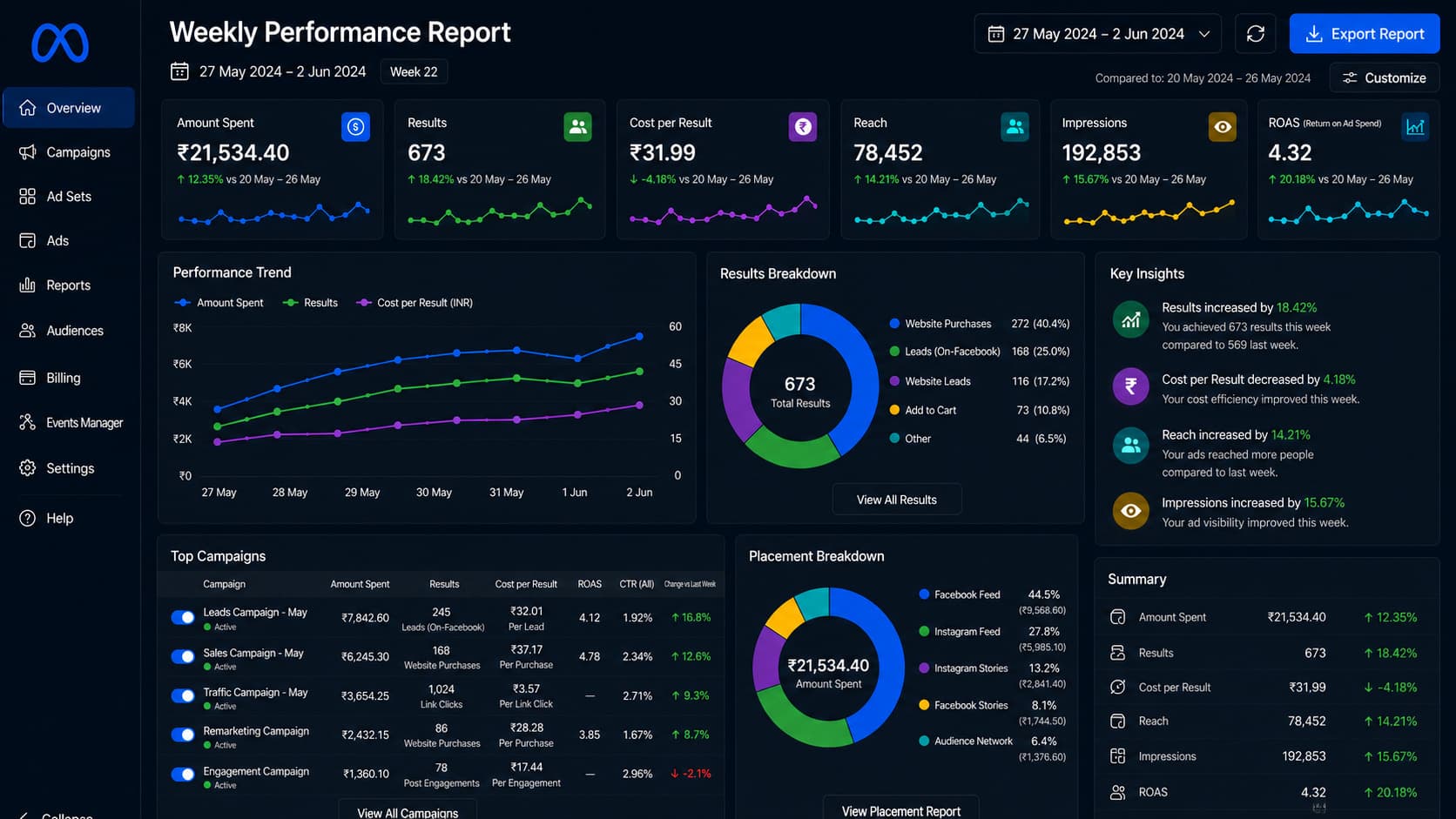Click the Placement Breakdown donut center
The image size is (1456, 819).
coord(828,672)
